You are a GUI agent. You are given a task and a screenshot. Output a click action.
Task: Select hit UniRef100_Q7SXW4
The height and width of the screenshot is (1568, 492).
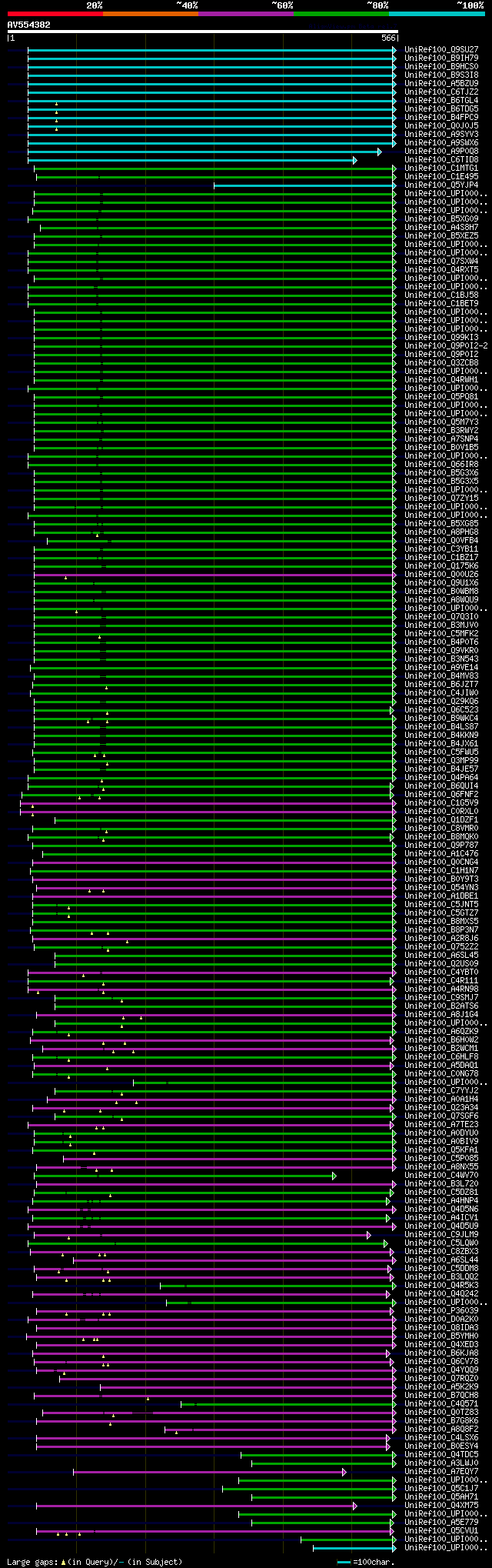pyautogui.click(x=441, y=261)
